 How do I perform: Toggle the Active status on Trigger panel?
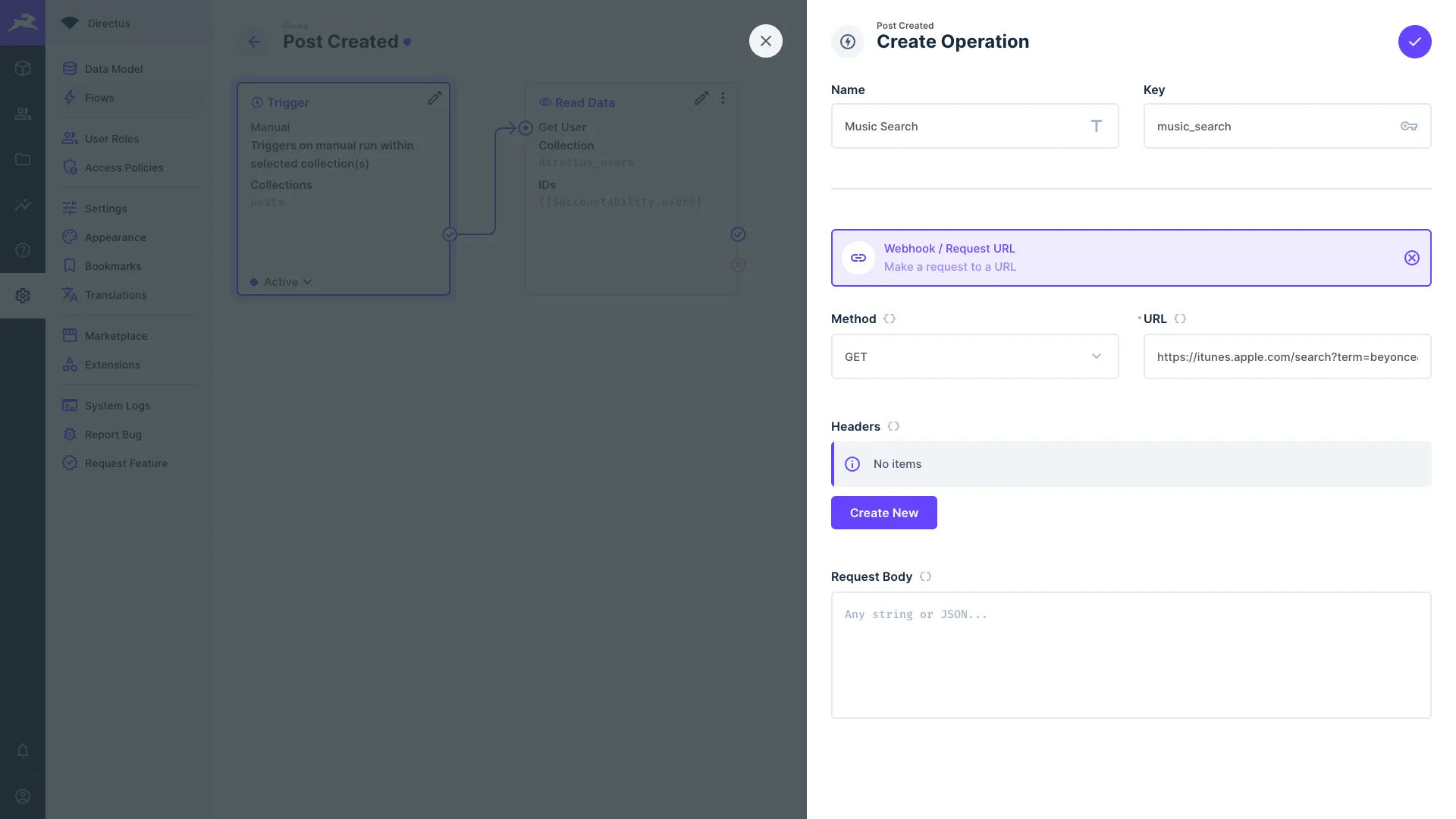[282, 281]
